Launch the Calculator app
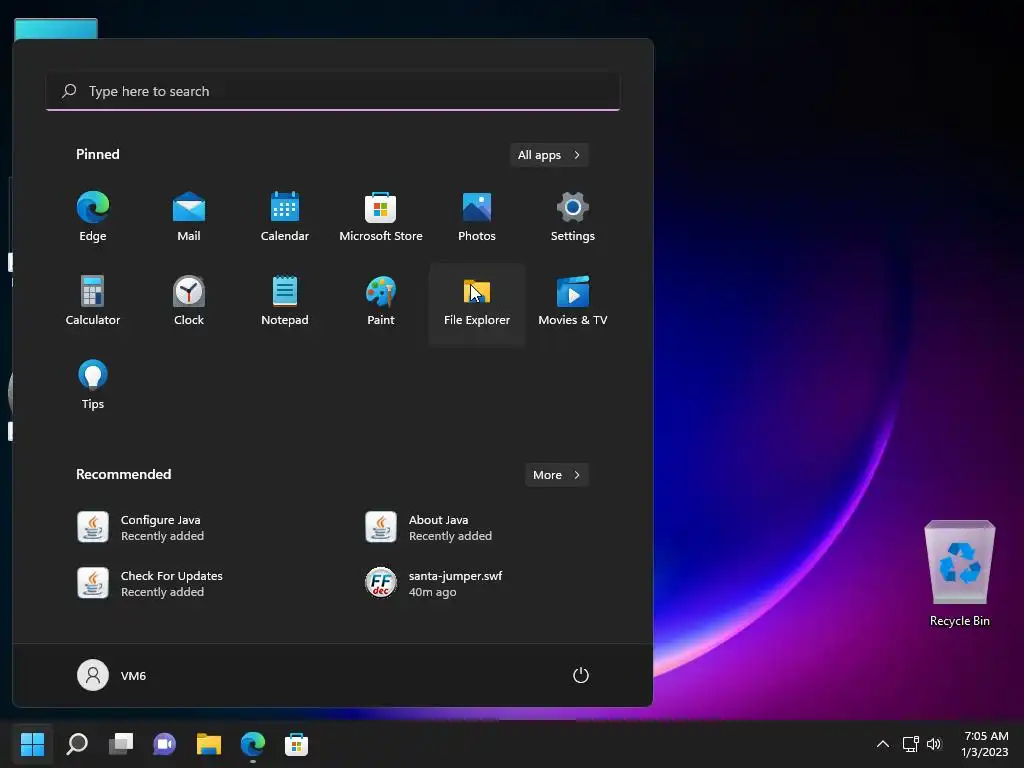 coord(93,302)
